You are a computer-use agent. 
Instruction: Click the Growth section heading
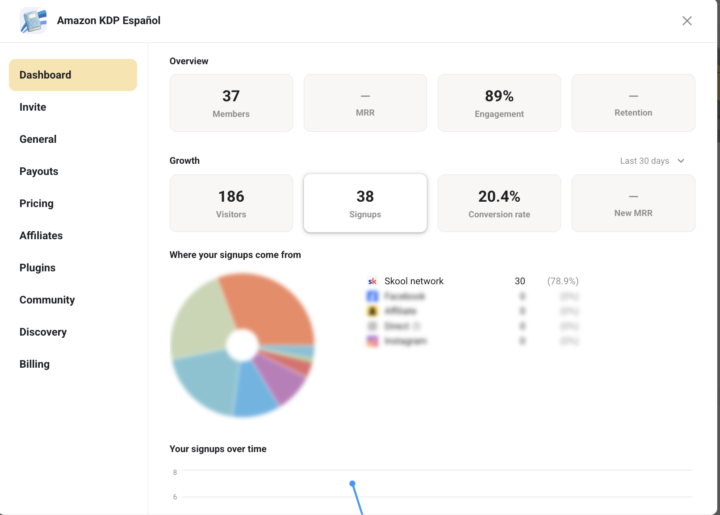[184, 161]
